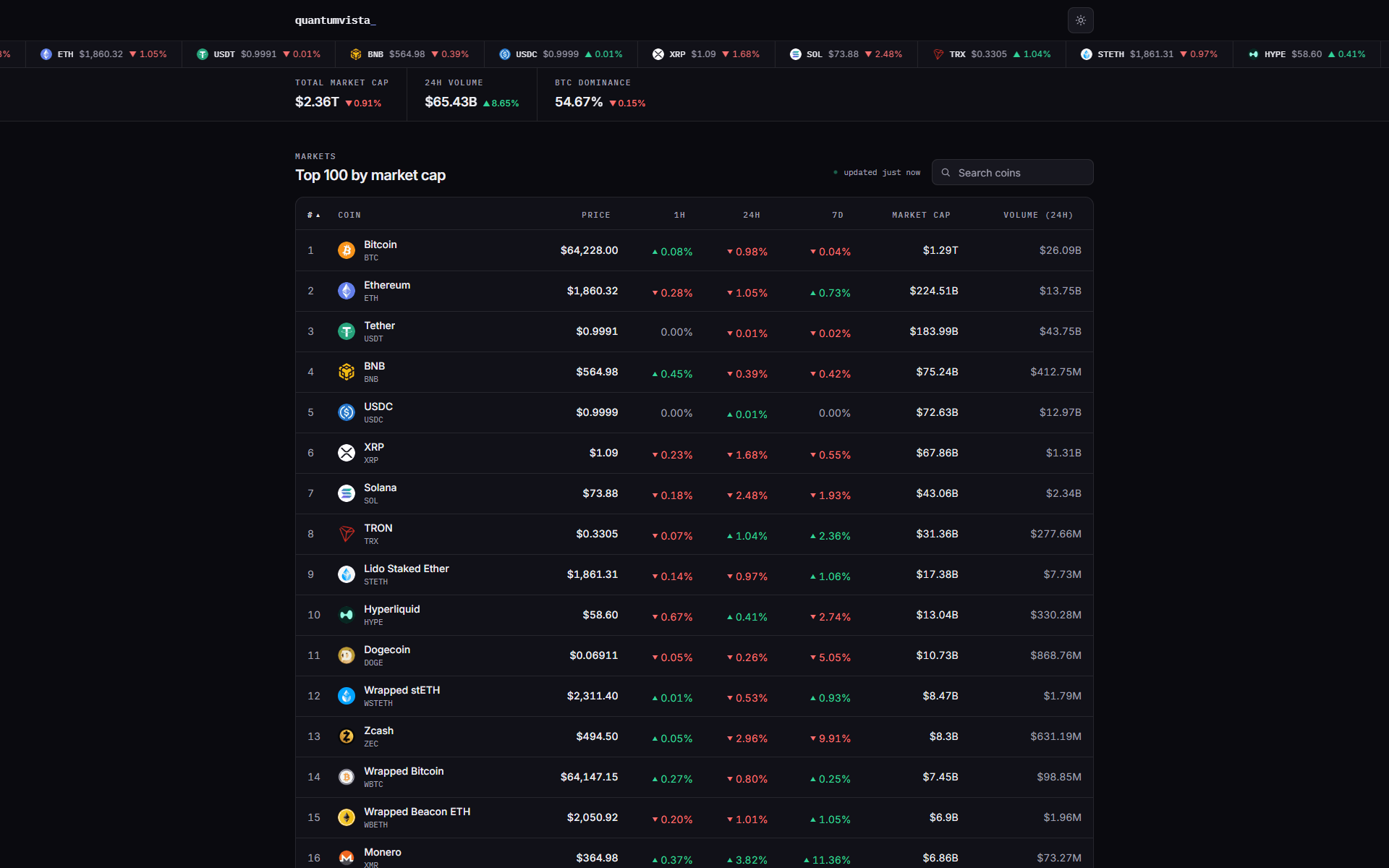Click BTC dominance value 54.67%
The image size is (1389, 868).
pyautogui.click(x=579, y=102)
